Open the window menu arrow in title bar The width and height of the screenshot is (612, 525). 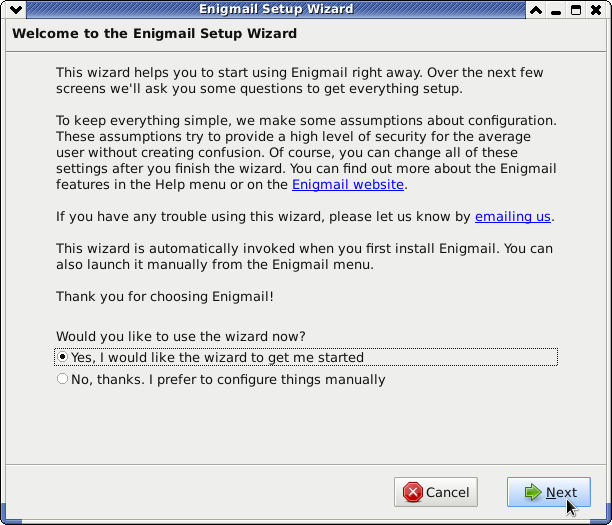click(x=16, y=9)
